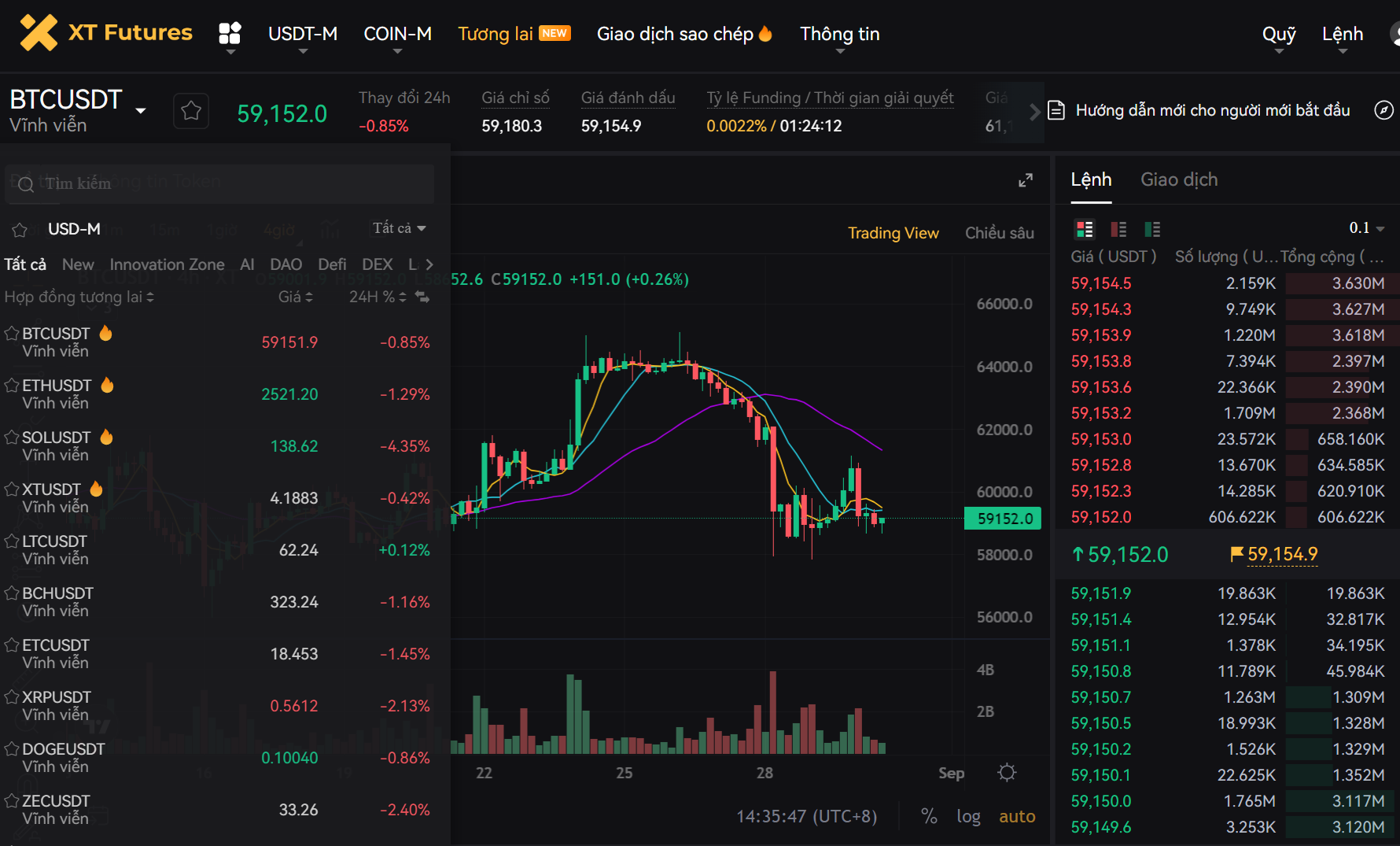
Task: Expand the Thông tin menu
Action: click(x=840, y=34)
